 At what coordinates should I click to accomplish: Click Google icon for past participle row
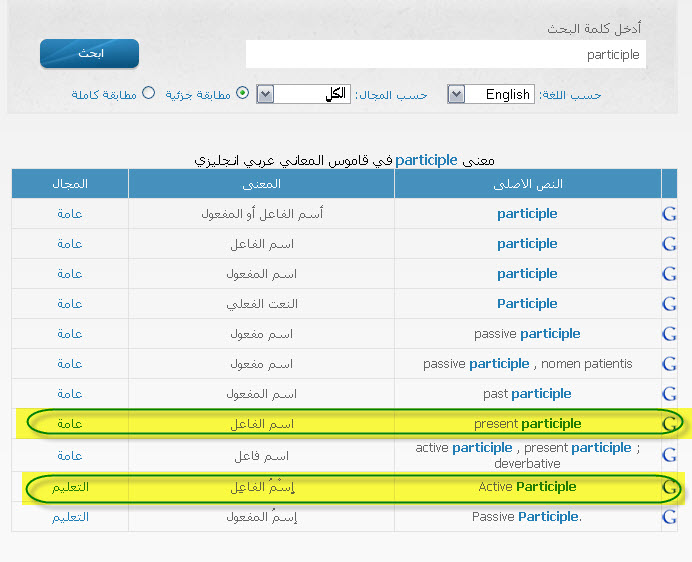669,394
